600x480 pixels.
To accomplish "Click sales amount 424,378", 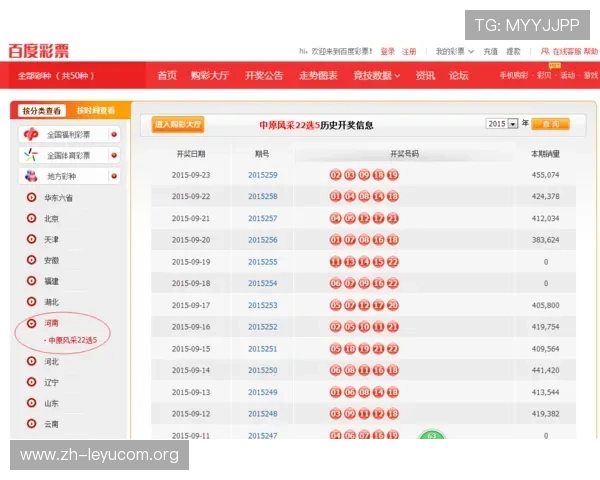I will pos(545,196).
